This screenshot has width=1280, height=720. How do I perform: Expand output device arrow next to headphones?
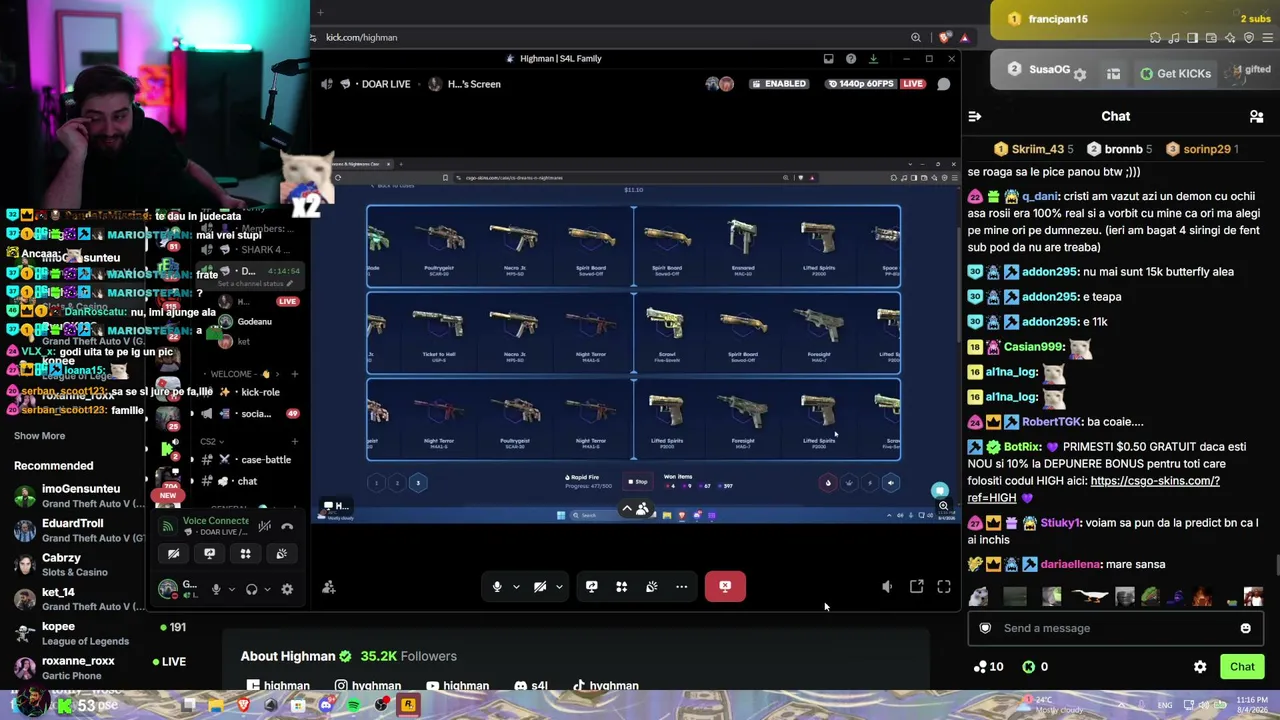[x=267, y=589]
